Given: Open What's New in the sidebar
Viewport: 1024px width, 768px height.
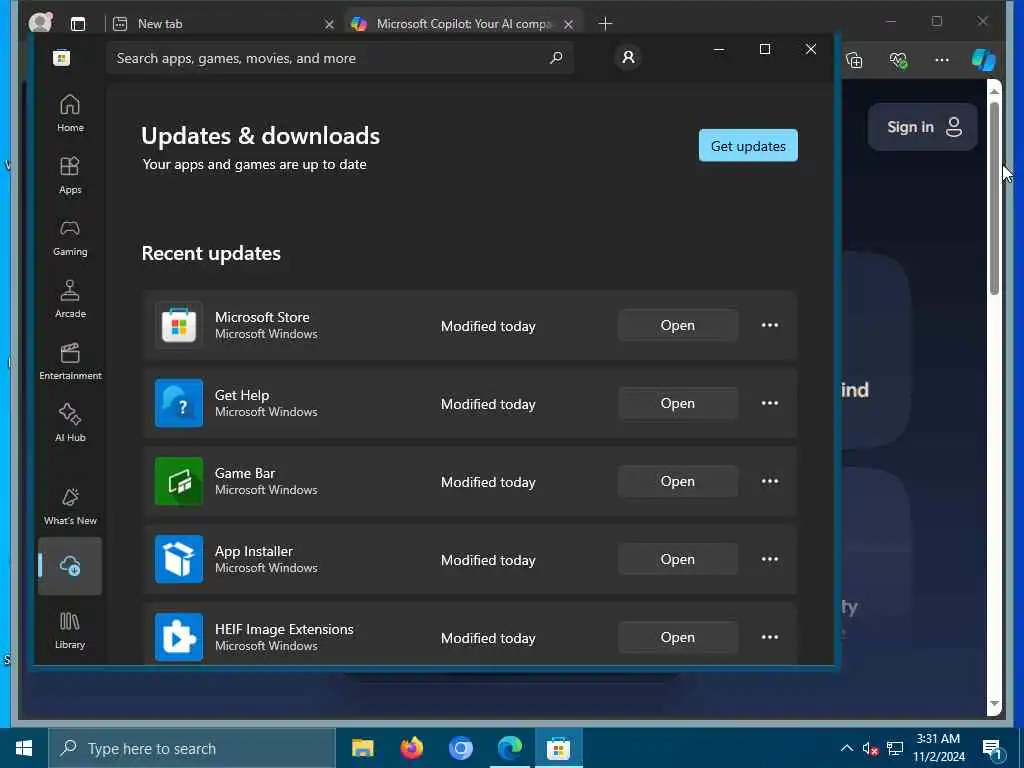Looking at the screenshot, I should click(x=70, y=507).
